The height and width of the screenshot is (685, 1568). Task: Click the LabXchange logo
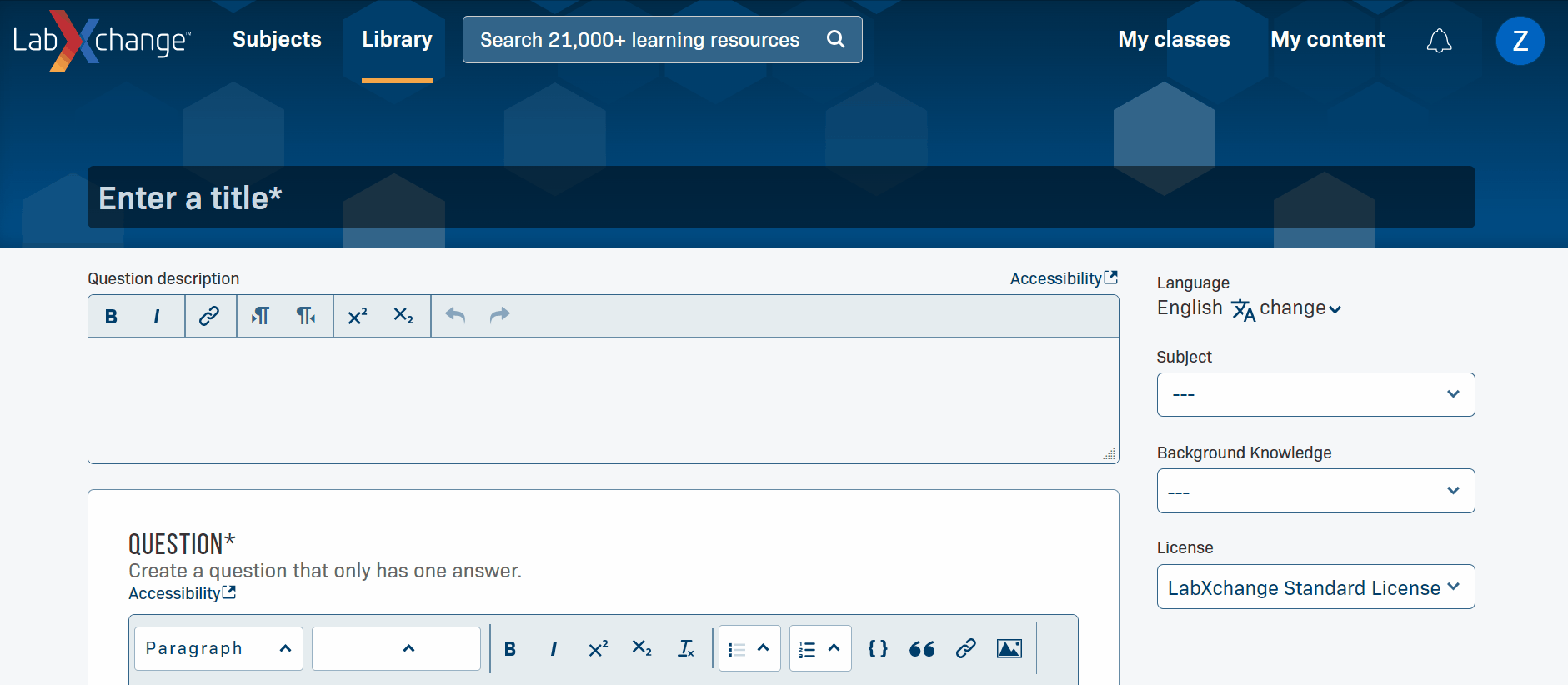click(103, 41)
